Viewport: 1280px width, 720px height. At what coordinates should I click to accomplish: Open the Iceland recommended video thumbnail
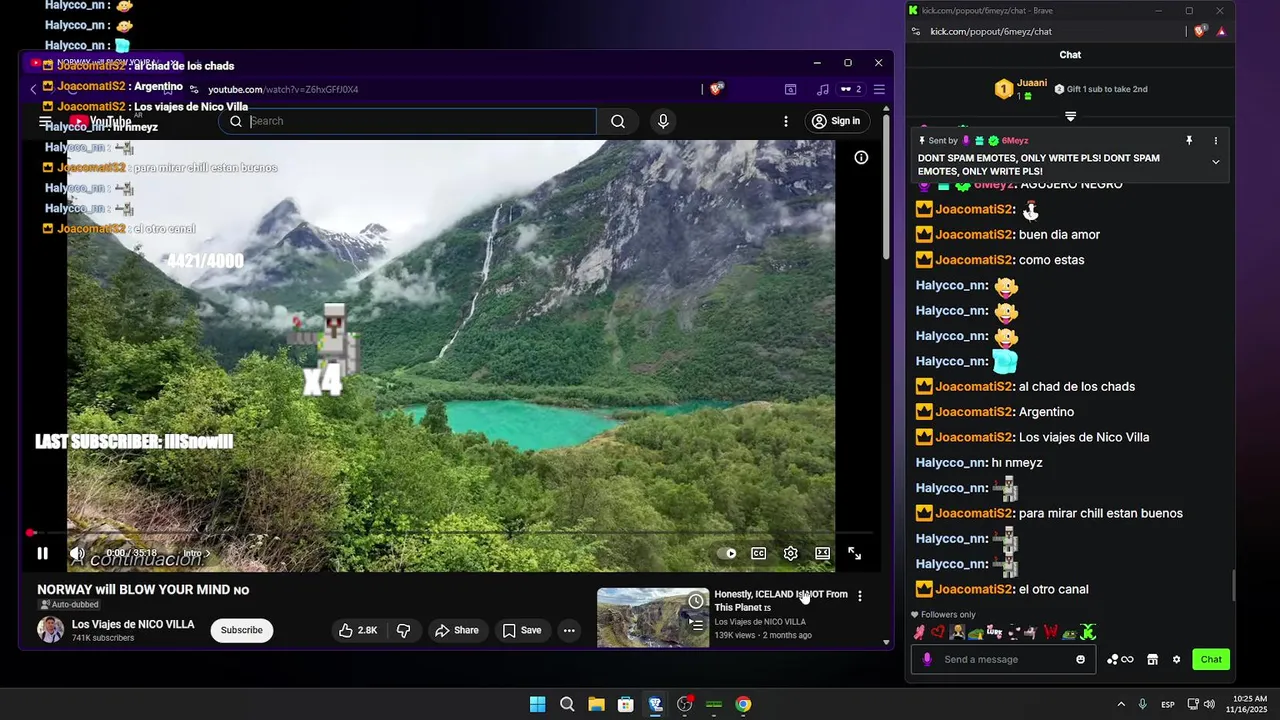[653, 618]
